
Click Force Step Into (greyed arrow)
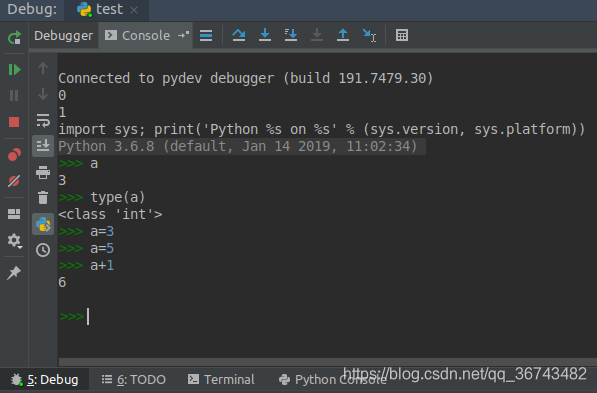tap(317, 35)
